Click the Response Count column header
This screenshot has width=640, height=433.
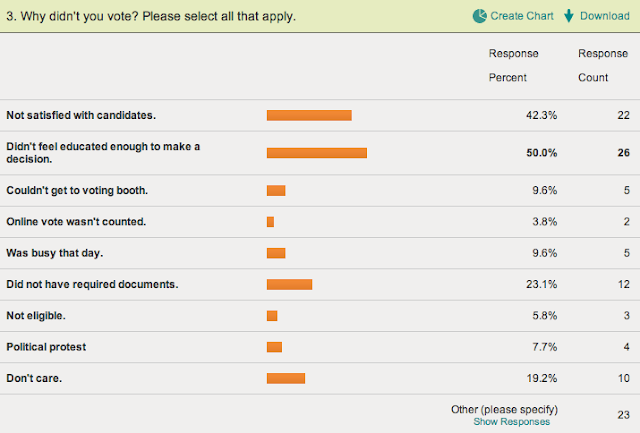point(603,62)
